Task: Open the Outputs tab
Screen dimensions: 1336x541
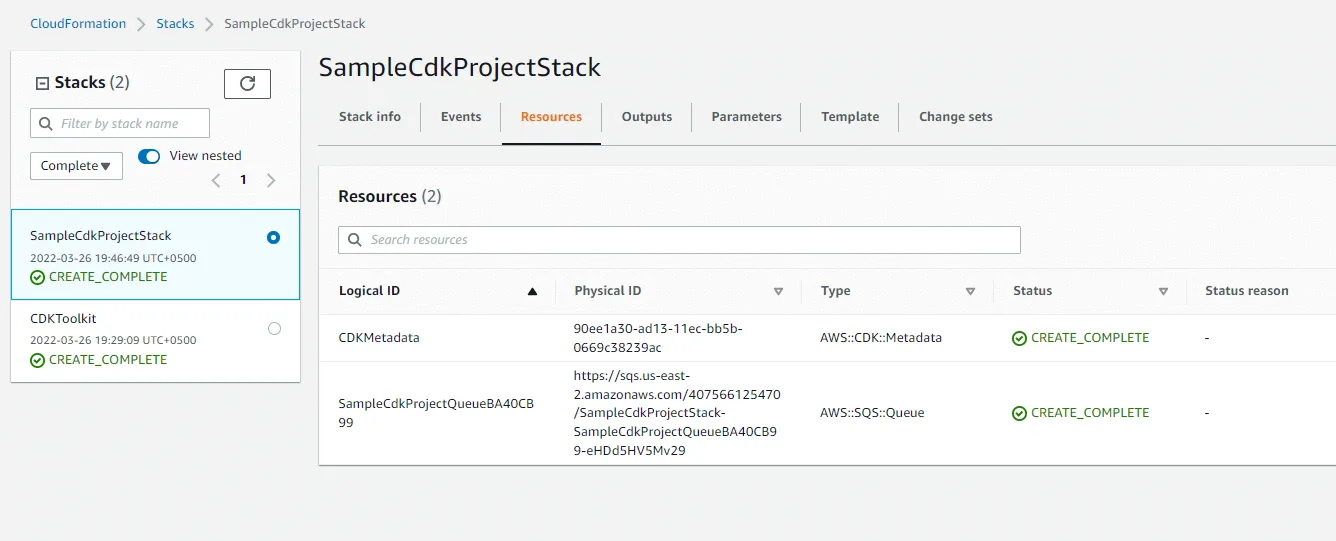Action: click(x=647, y=117)
